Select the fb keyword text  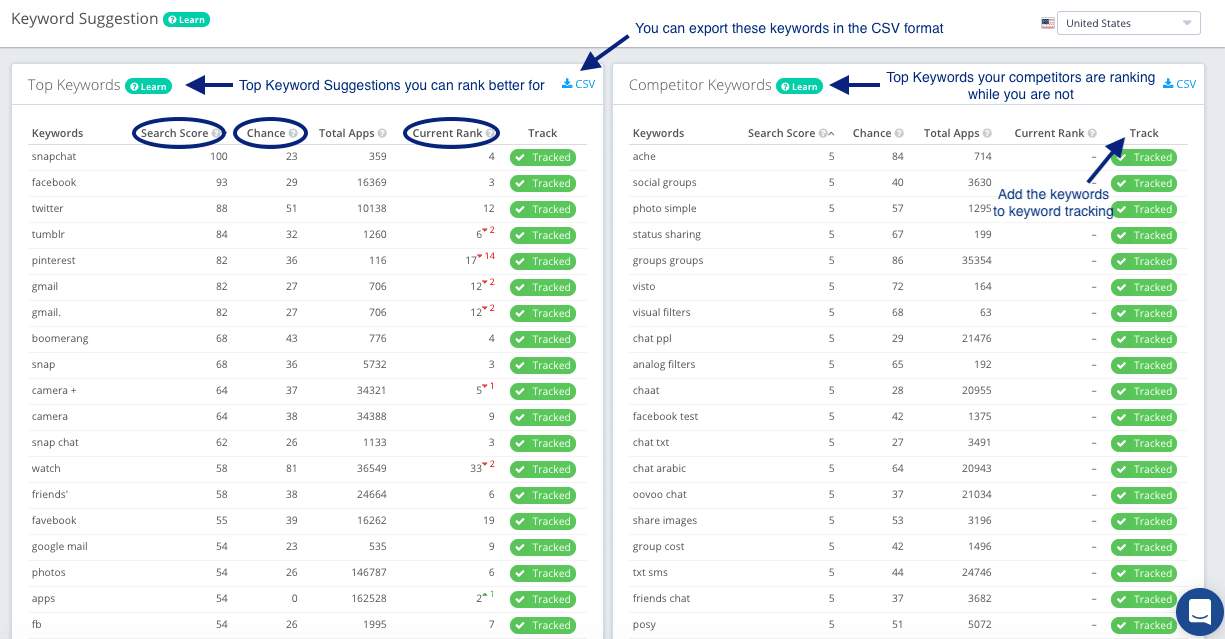pos(37,625)
